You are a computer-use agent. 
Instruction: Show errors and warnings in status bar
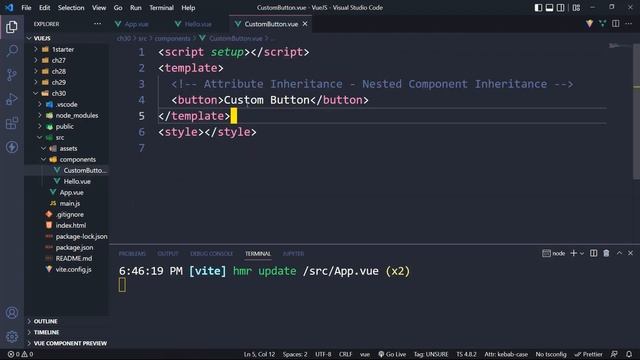point(20,354)
